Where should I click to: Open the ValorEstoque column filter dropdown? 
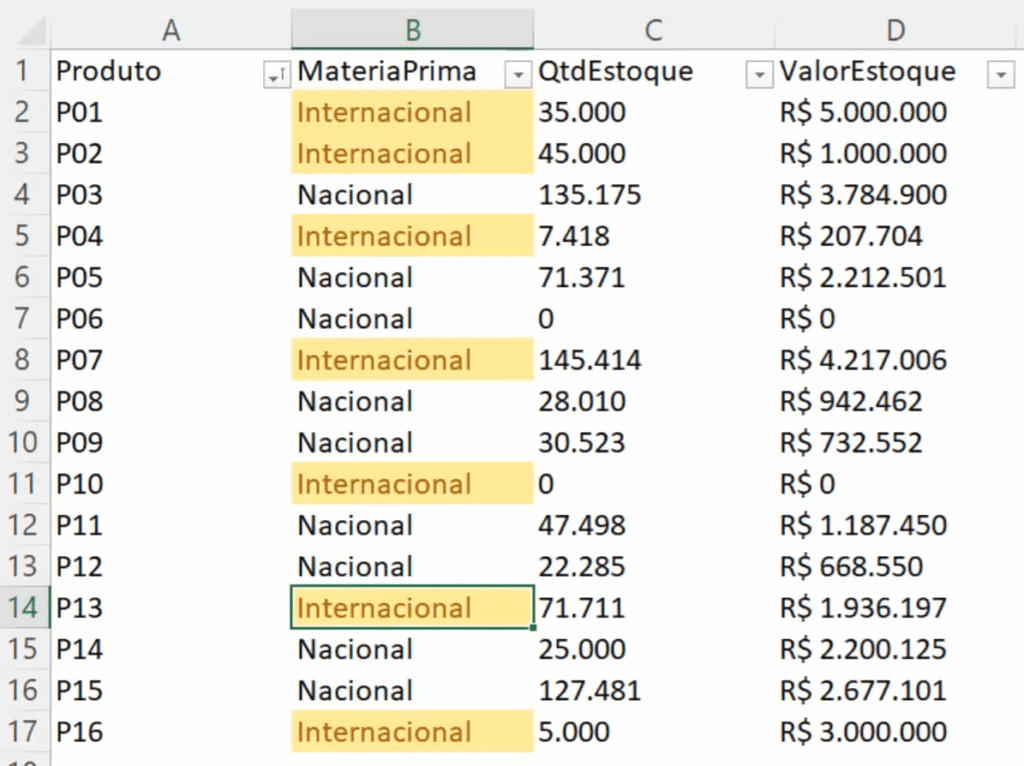tap(1000, 75)
